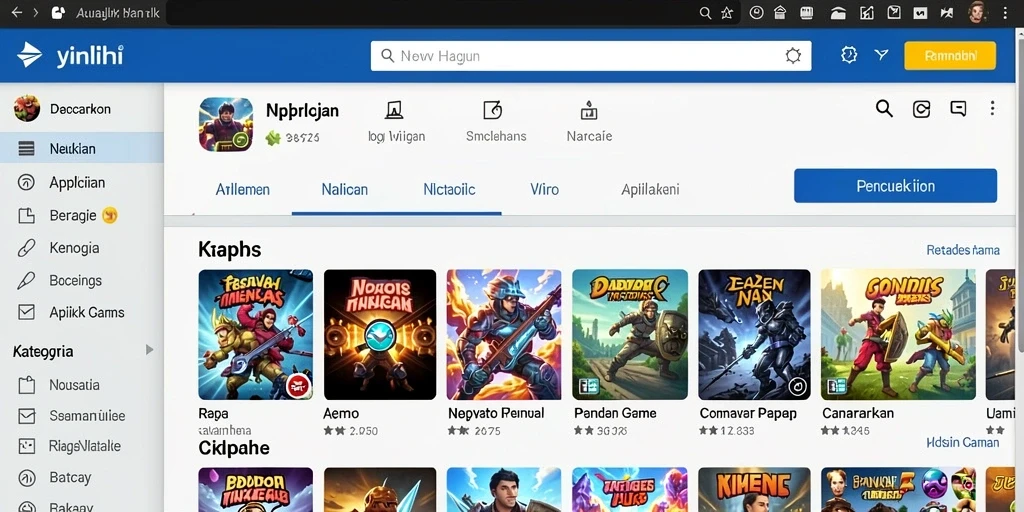The image size is (1024, 512).
Task: Open the Rapa game thumbnail
Action: 255,334
